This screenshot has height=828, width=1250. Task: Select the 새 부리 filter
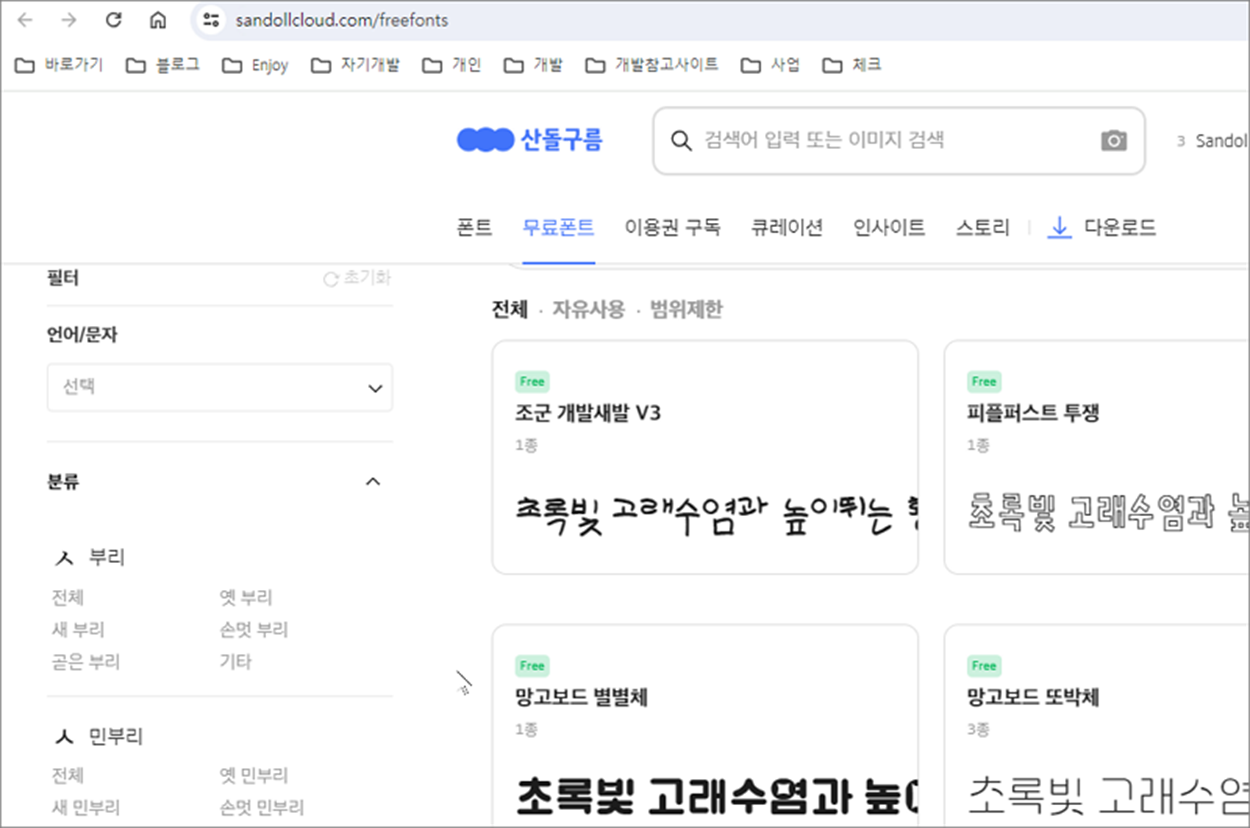tap(78, 630)
